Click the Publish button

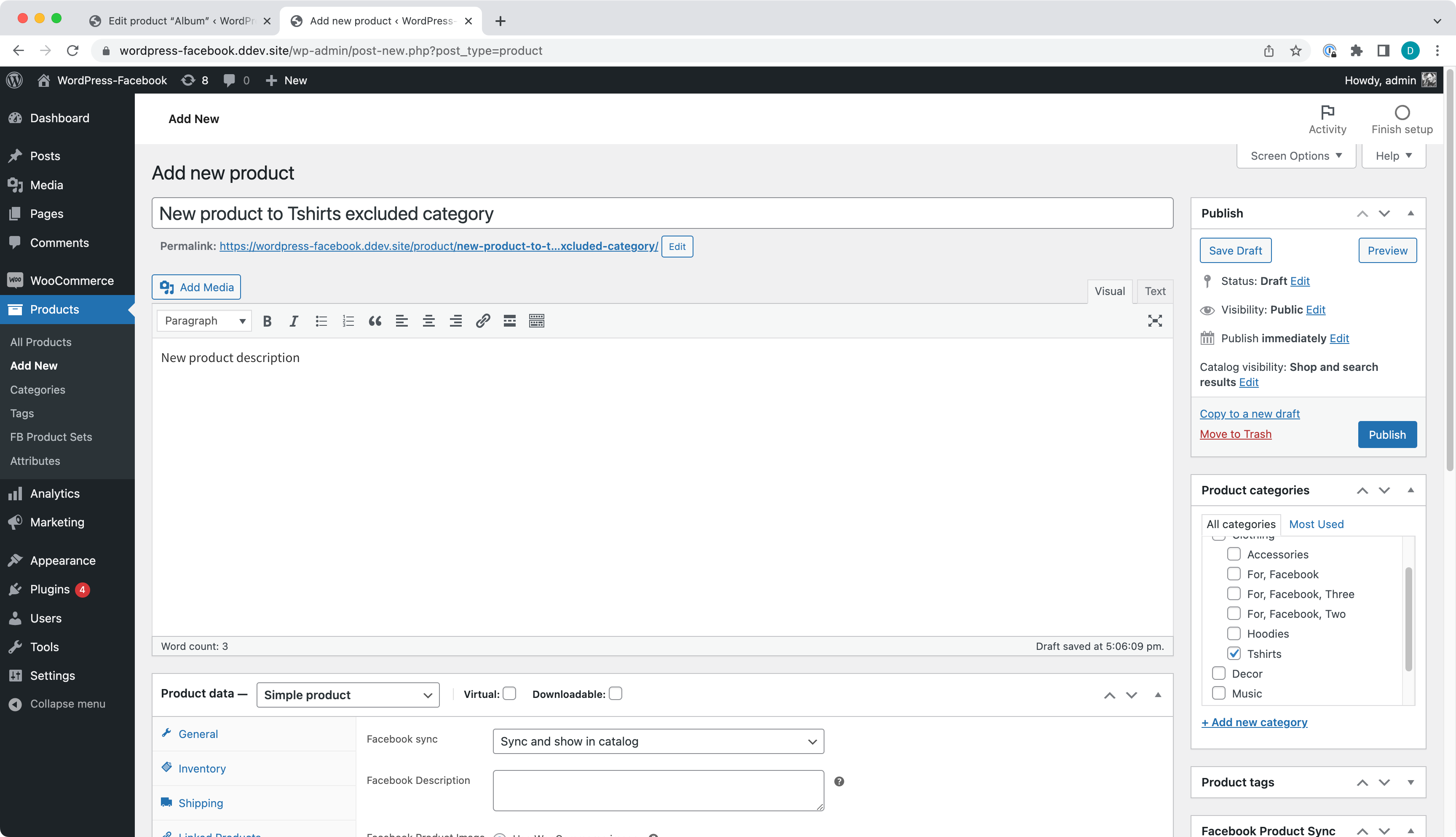tap(1387, 434)
